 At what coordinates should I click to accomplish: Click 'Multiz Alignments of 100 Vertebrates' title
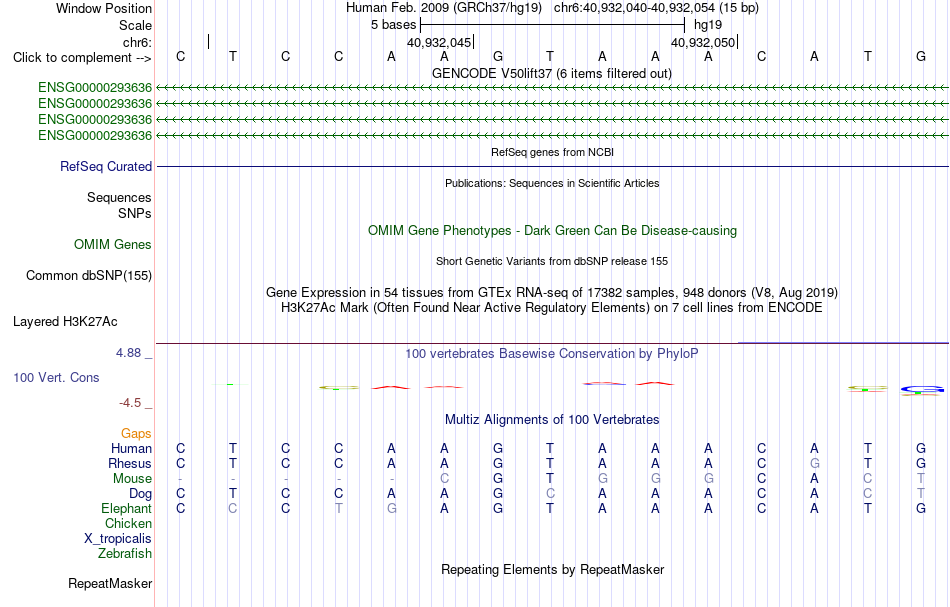[552, 419]
